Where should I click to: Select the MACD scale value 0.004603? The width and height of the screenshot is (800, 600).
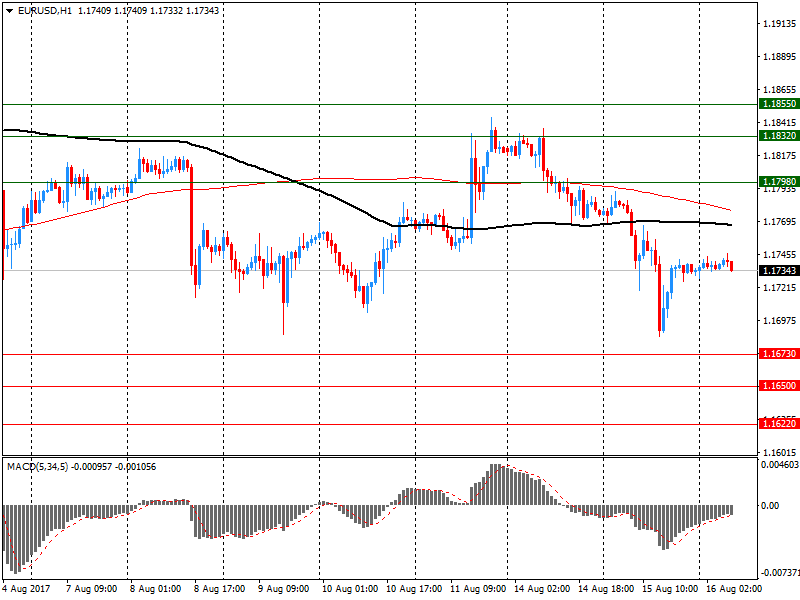[780, 465]
